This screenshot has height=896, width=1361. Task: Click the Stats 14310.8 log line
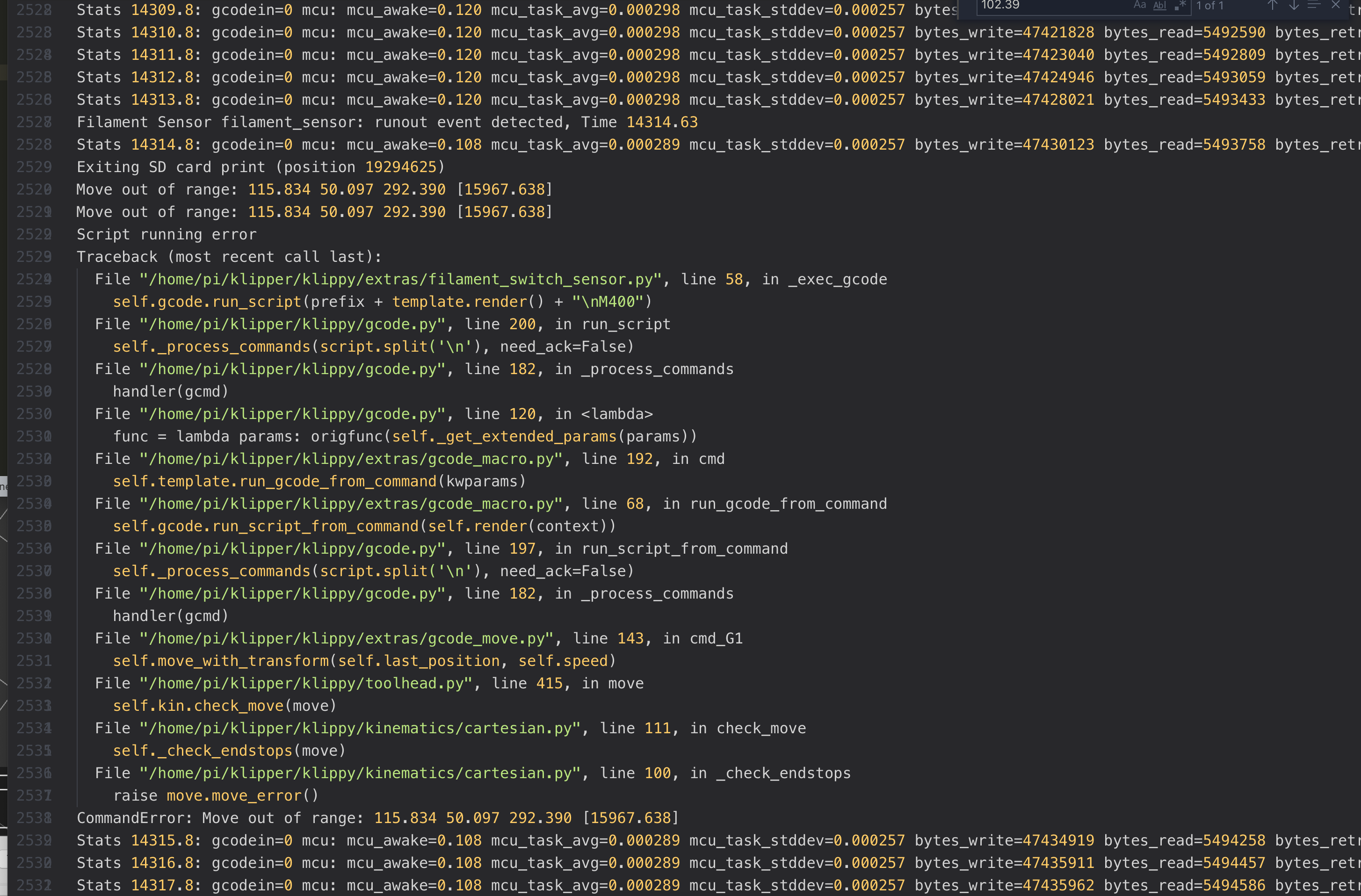coord(719,33)
